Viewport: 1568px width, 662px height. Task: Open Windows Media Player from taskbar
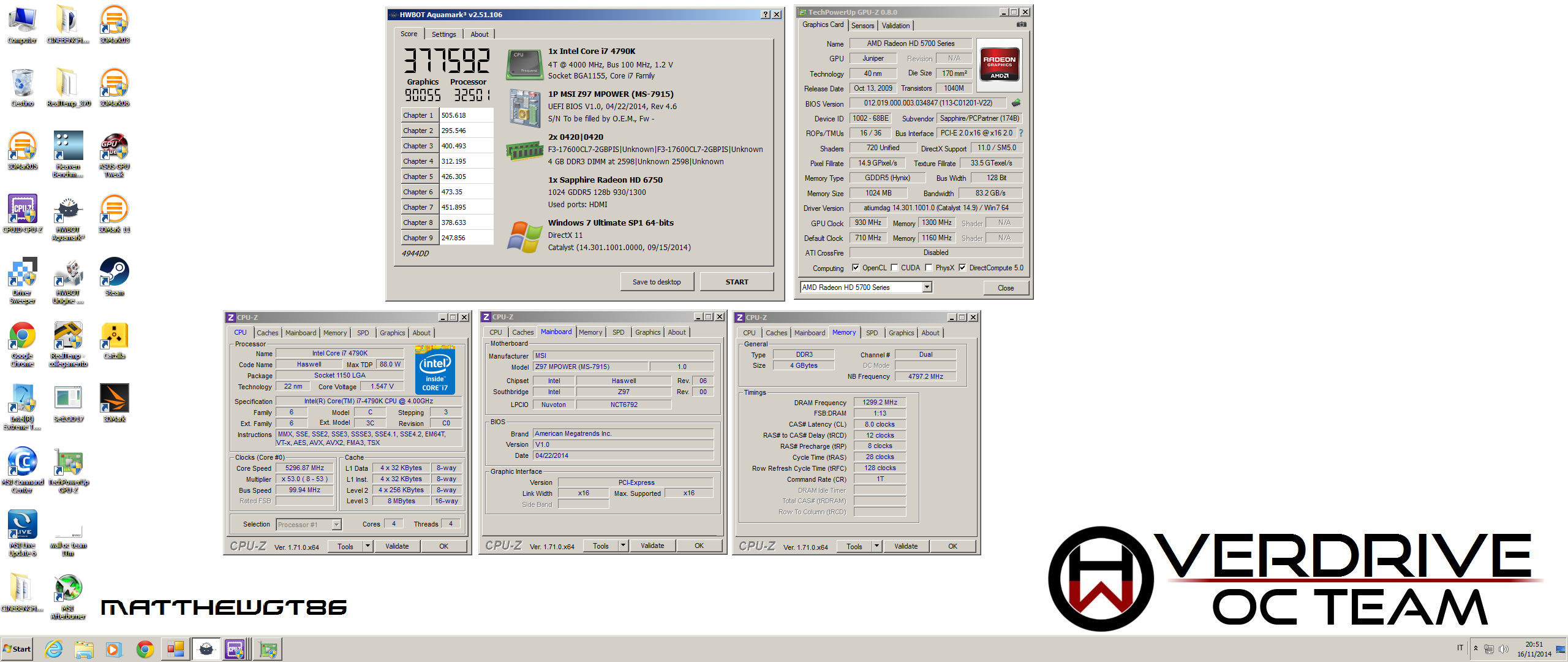tap(114, 649)
